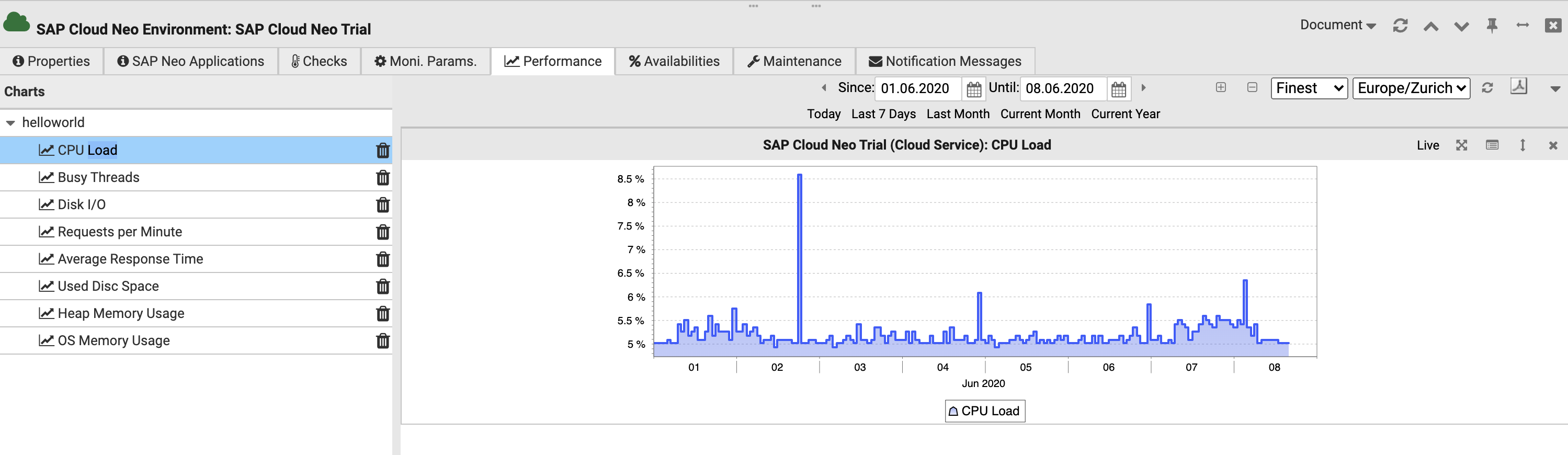Screen dimensions: 1568x455
Task: Select Current Month range
Action: tap(1040, 115)
